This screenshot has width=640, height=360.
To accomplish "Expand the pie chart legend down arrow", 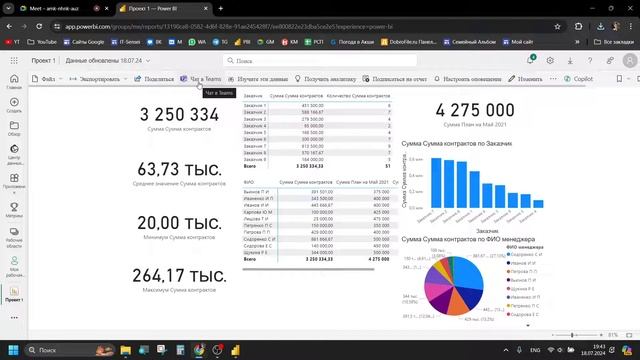I will [x=528, y=325].
